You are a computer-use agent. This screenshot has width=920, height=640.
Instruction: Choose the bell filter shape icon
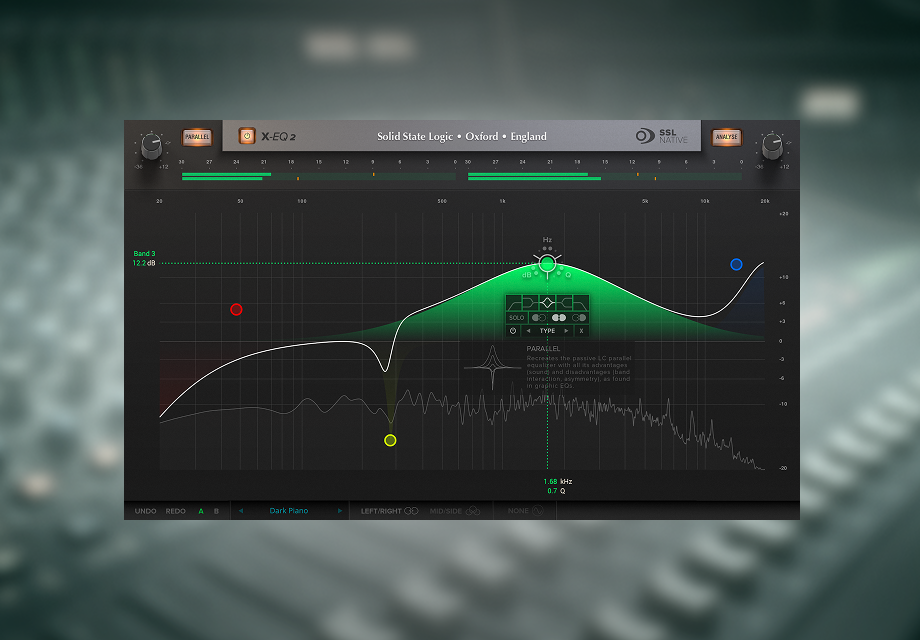(547, 303)
